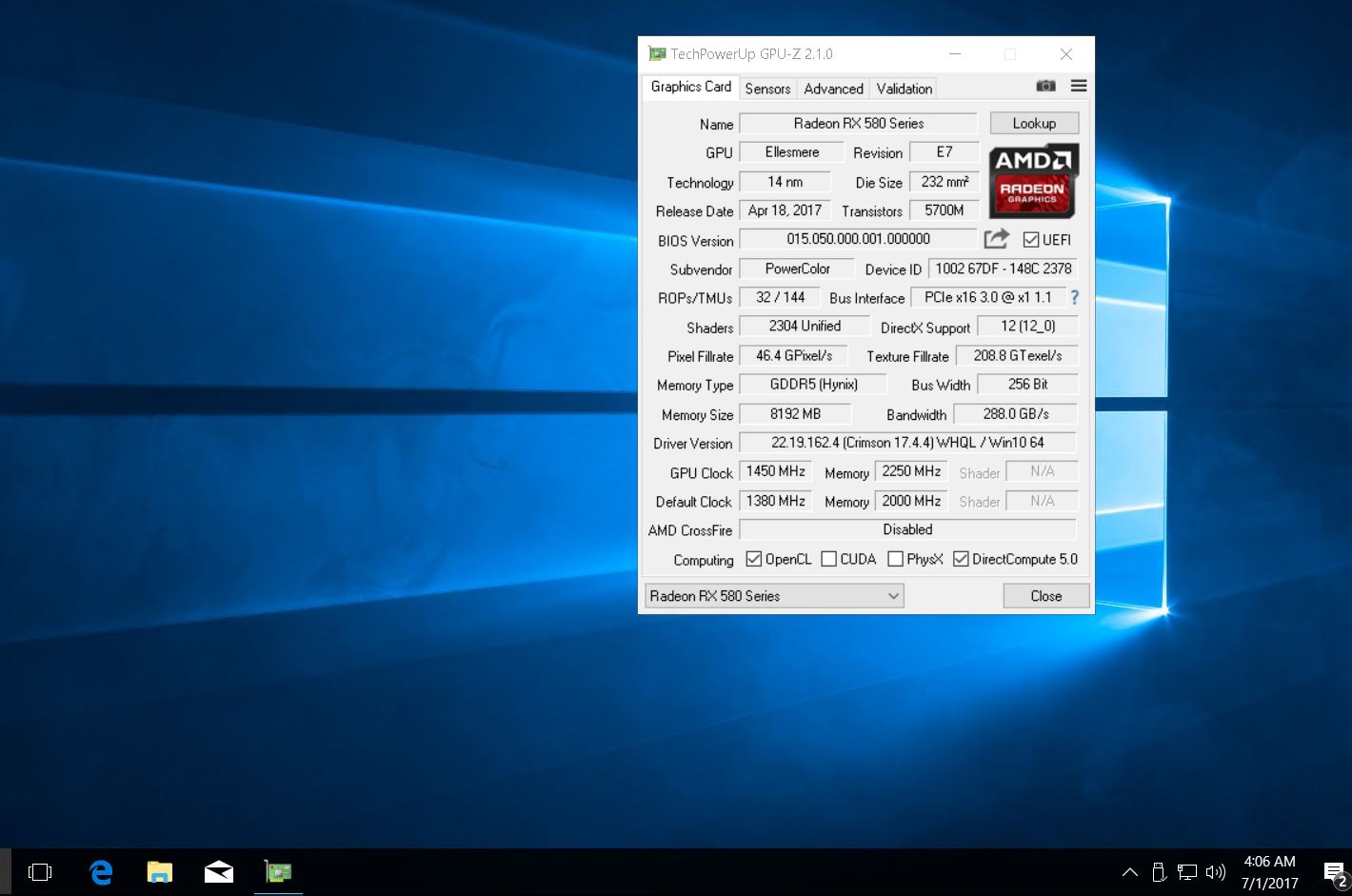
Task: Click the Revision value E7
Action: 944,152
